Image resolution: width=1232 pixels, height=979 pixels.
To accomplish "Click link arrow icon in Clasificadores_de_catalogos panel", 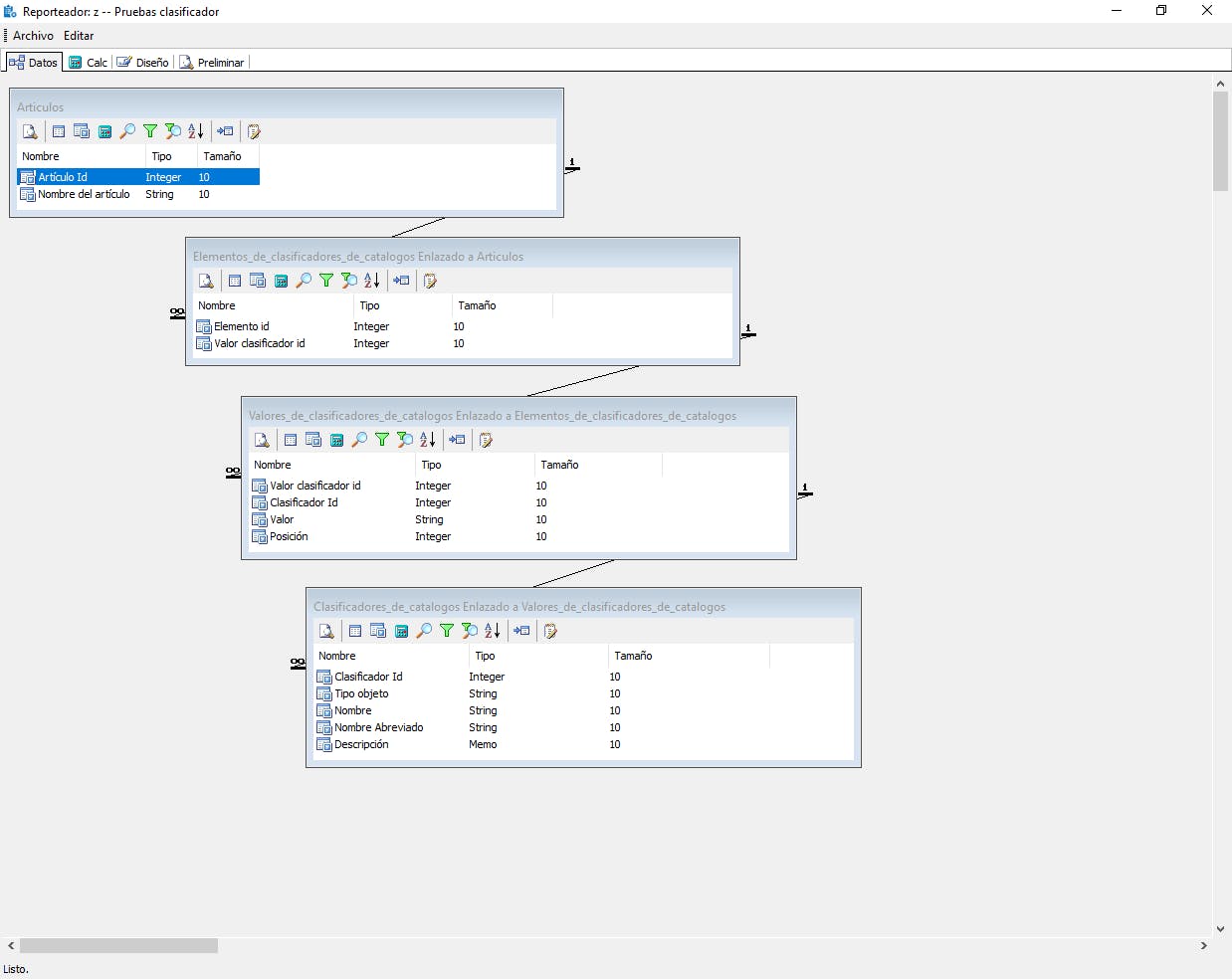I will [521, 631].
